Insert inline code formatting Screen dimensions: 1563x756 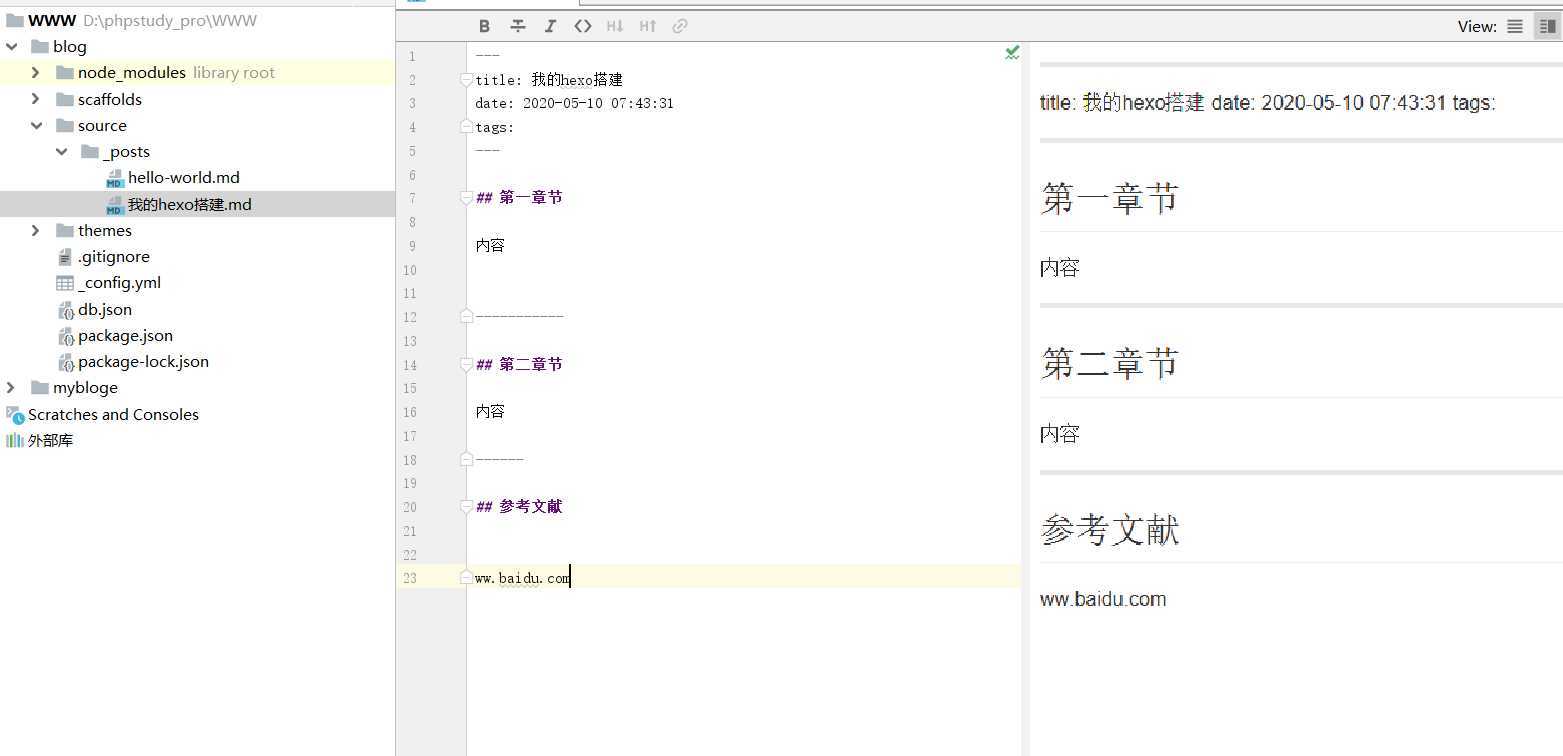[x=583, y=26]
